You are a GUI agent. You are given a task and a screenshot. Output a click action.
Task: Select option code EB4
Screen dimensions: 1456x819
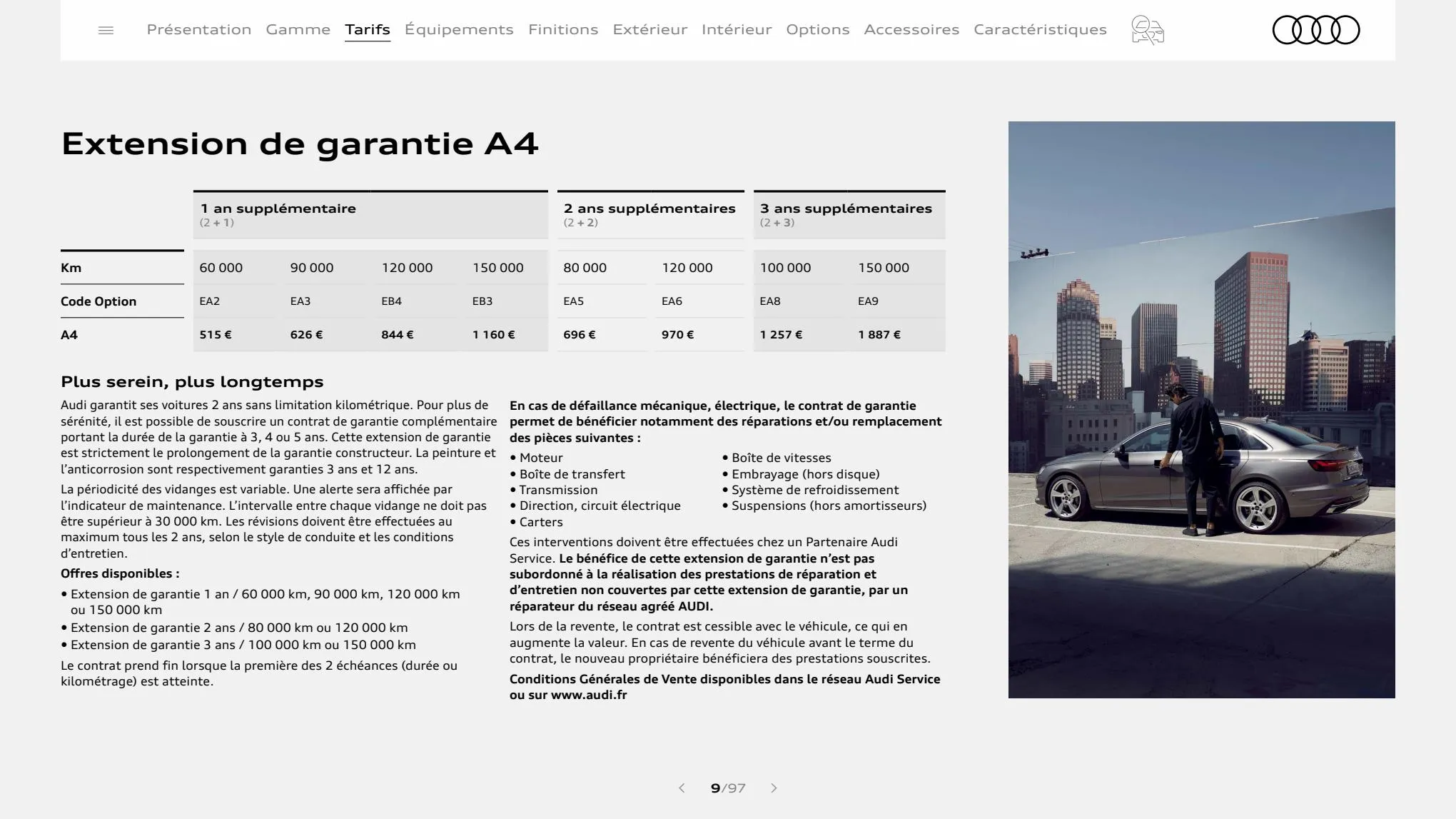pos(392,301)
